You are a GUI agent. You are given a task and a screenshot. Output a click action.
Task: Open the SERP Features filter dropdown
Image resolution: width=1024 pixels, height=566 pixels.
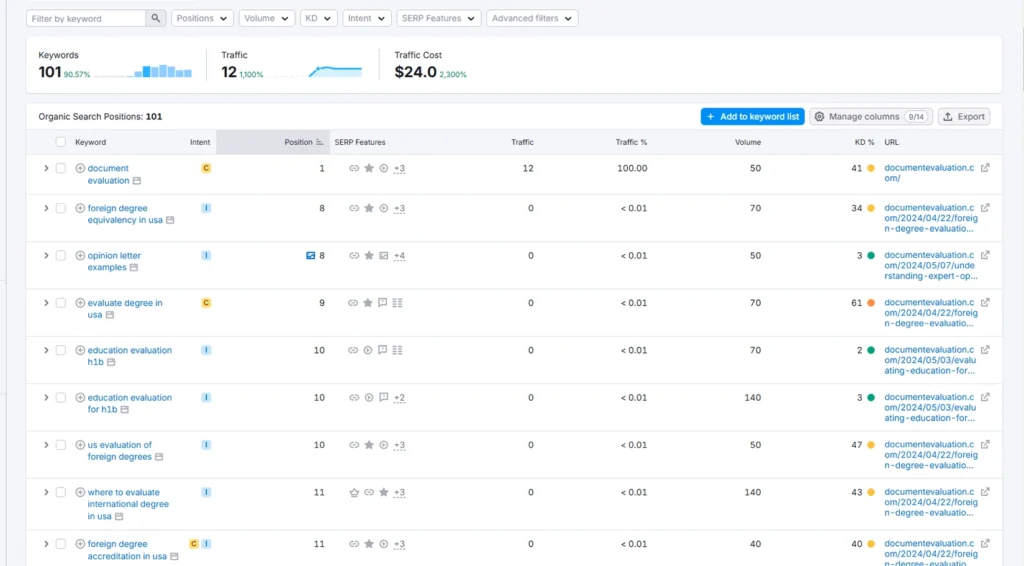(x=438, y=18)
